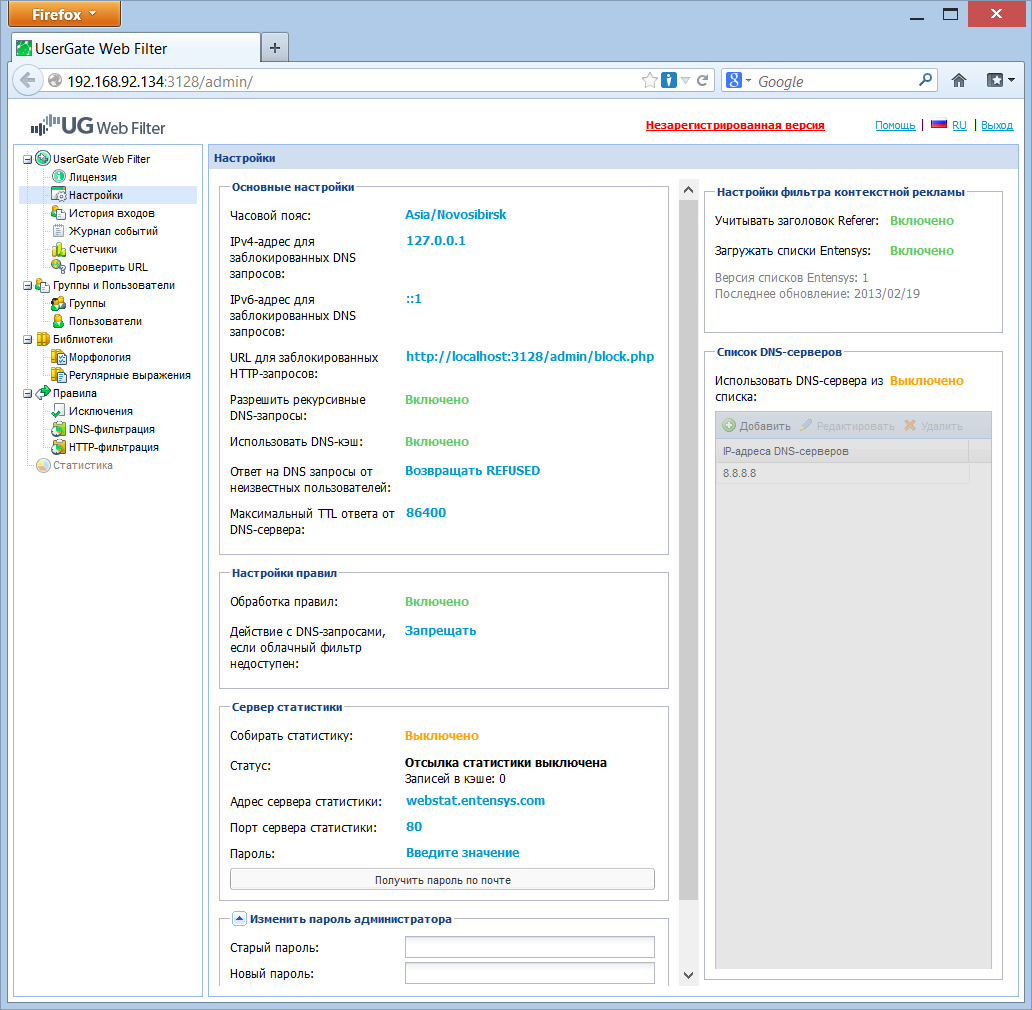Click the Firefox home icon
This screenshot has height=1010, width=1032.
(959, 80)
